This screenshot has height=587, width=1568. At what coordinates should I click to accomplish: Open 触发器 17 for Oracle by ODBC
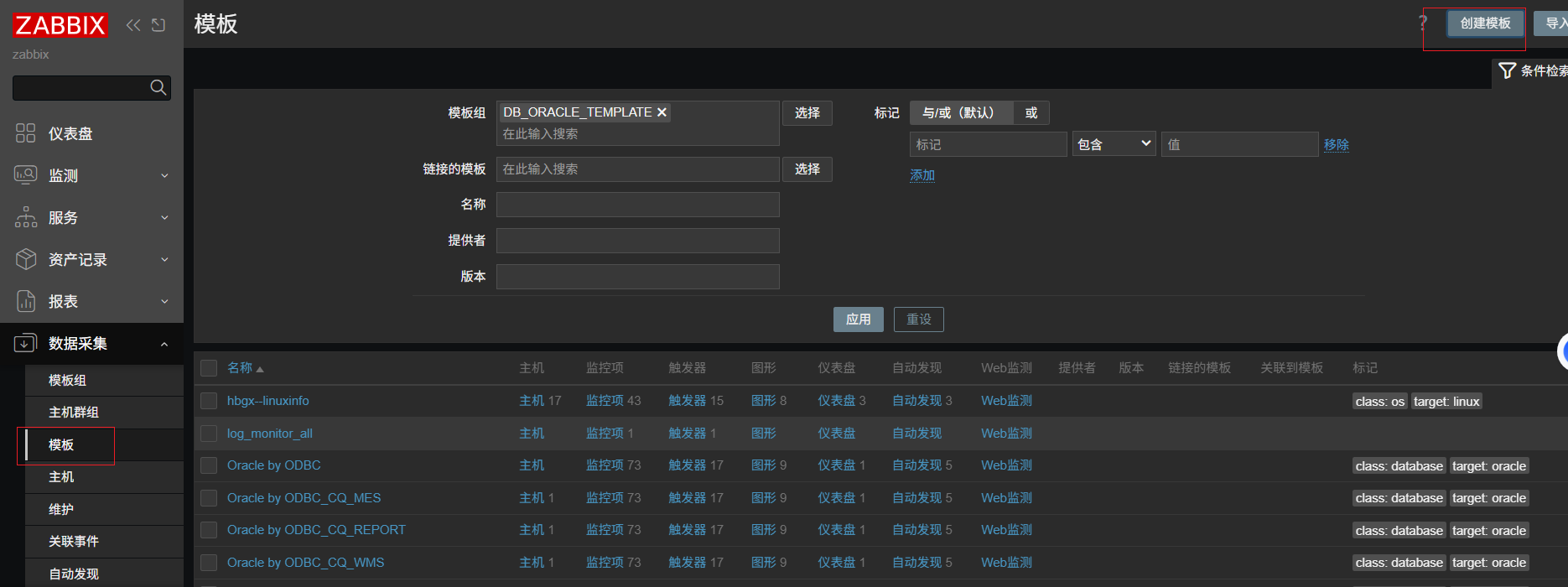point(687,465)
